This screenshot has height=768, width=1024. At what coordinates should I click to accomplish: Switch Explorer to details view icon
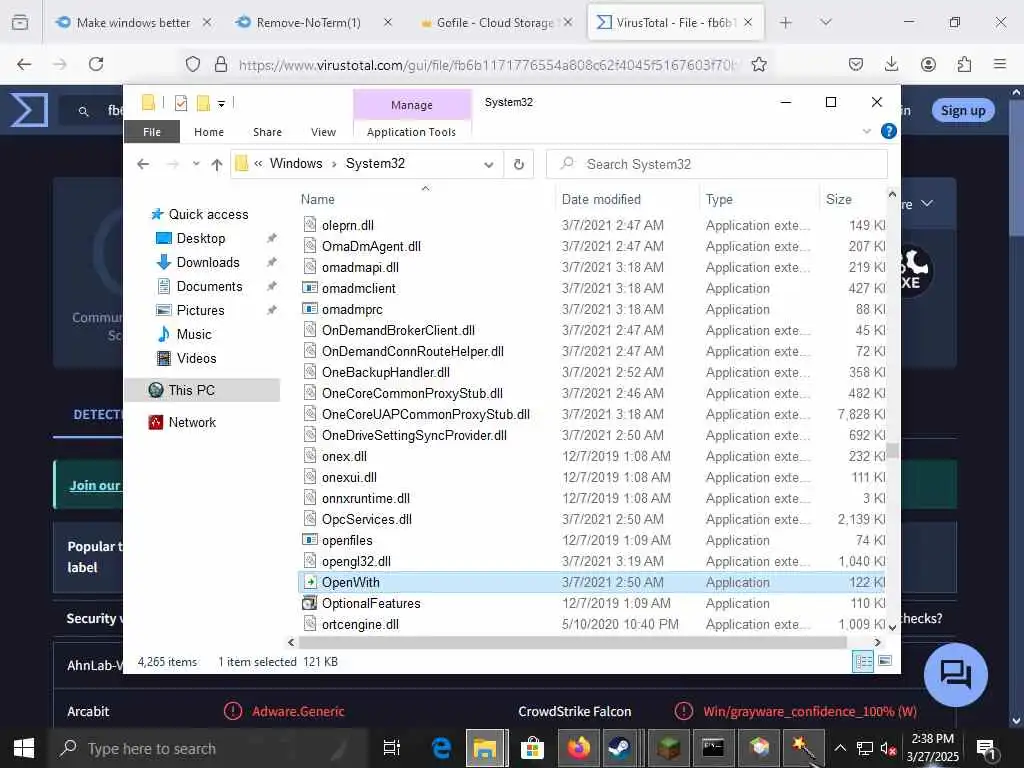point(863,662)
